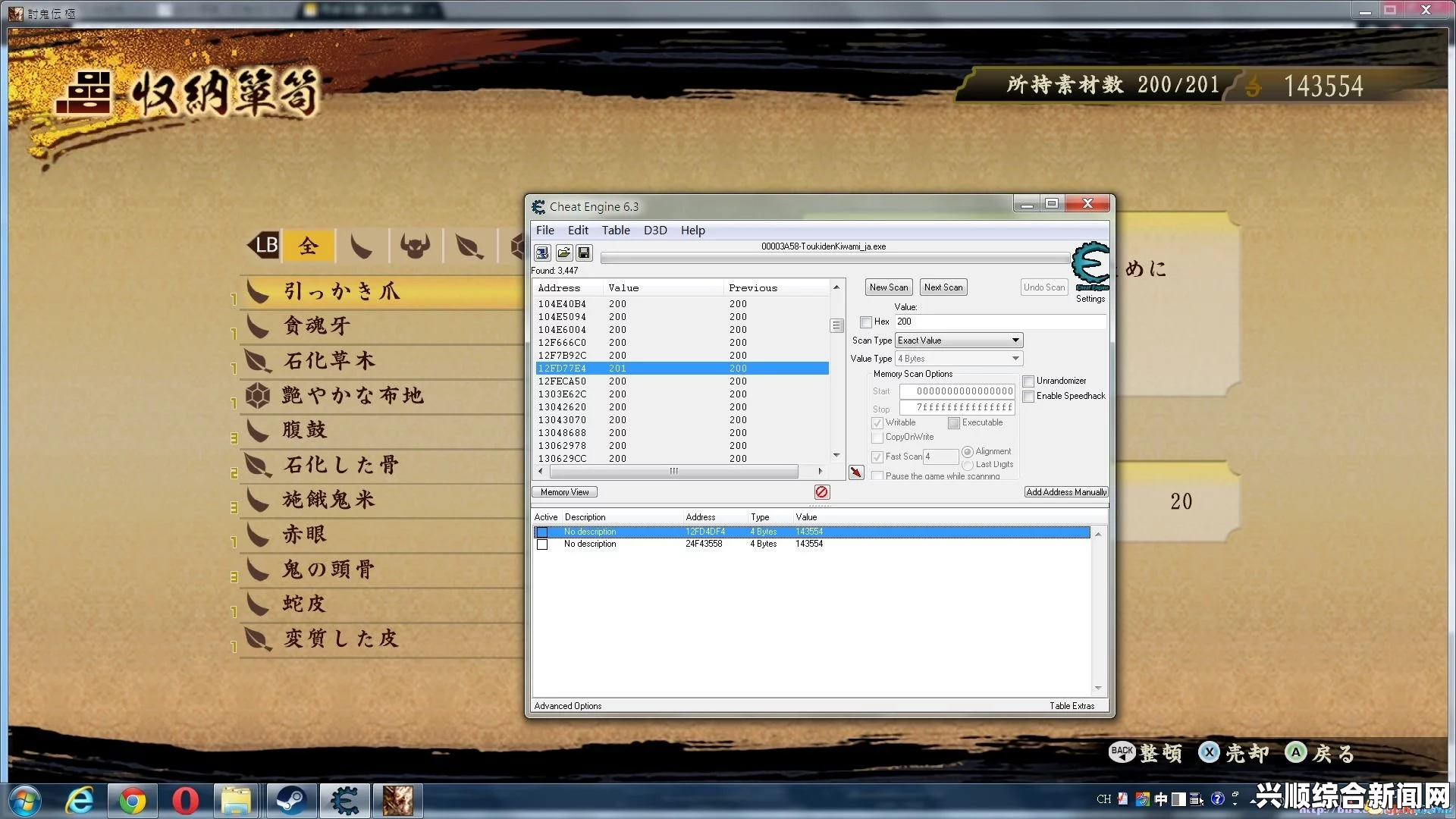This screenshot has height=819, width=1456.
Task: Click the A return button icon
Action: click(1296, 752)
